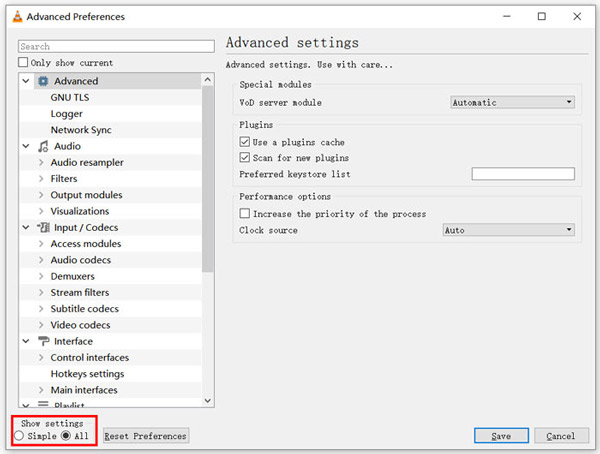This screenshot has height=454, width=600.
Task: Click Reset Preferences button
Action: (x=146, y=436)
